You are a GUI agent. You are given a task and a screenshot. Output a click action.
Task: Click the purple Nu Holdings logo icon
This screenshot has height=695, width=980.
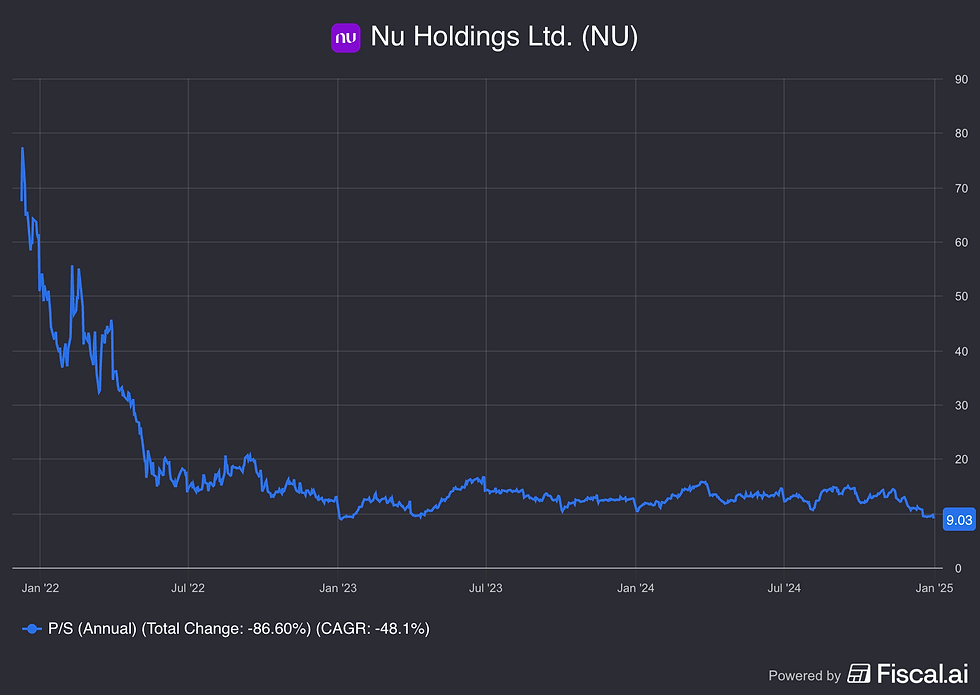pyautogui.click(x=346, y=38)
